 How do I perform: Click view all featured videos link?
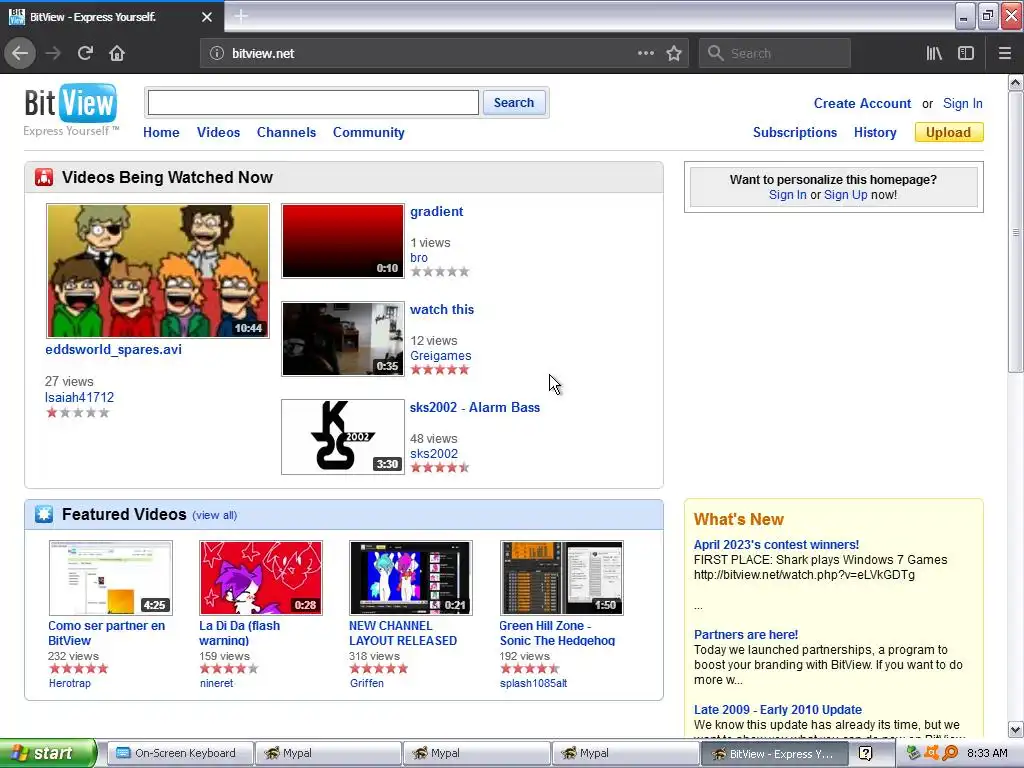coord(214,515)
